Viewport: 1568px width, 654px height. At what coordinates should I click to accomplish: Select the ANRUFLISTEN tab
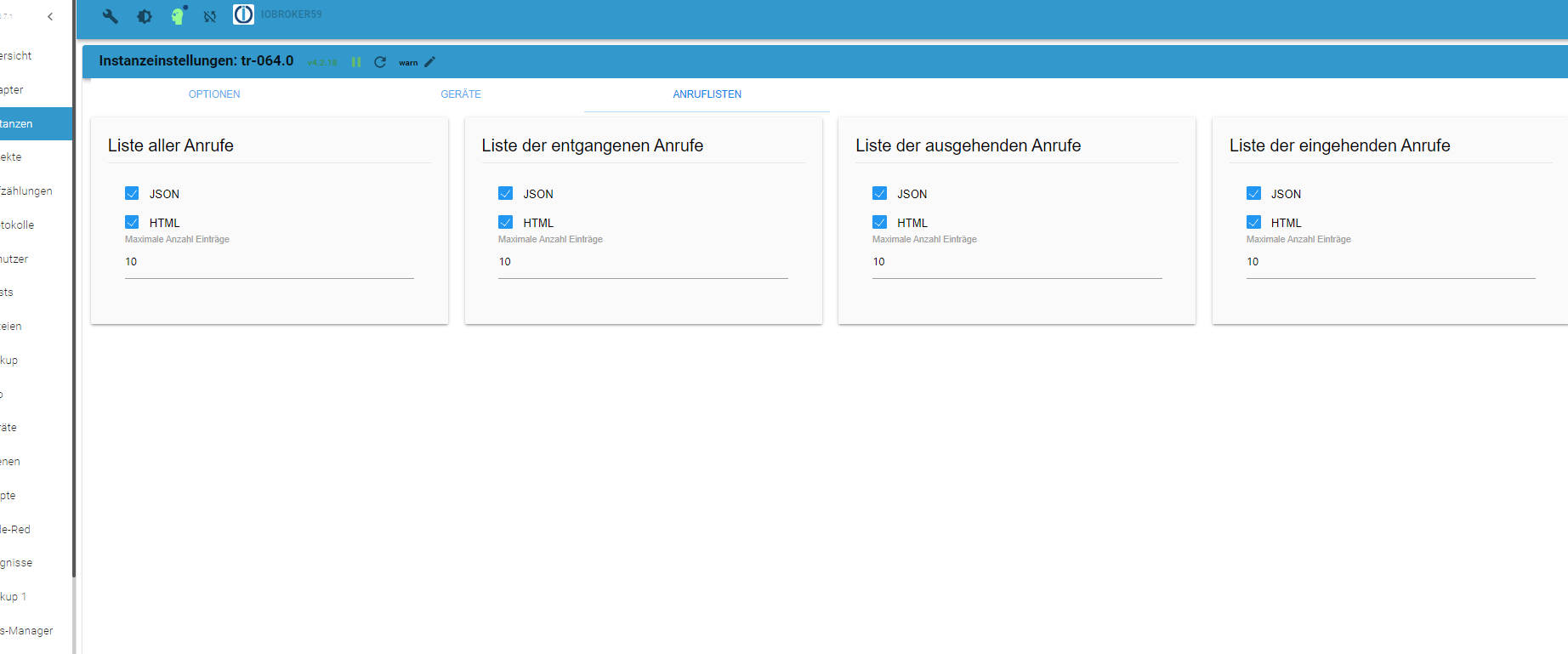707,94
